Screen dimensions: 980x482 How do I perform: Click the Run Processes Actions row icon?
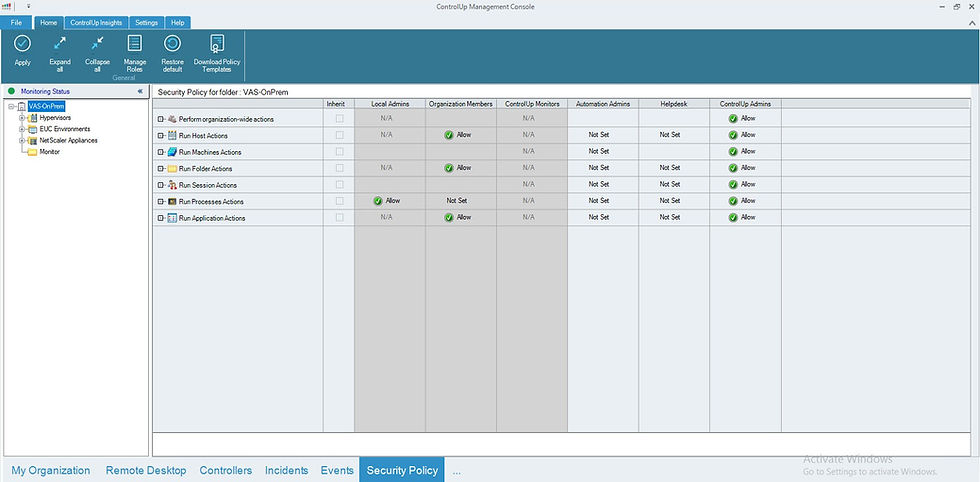[172, 202]
